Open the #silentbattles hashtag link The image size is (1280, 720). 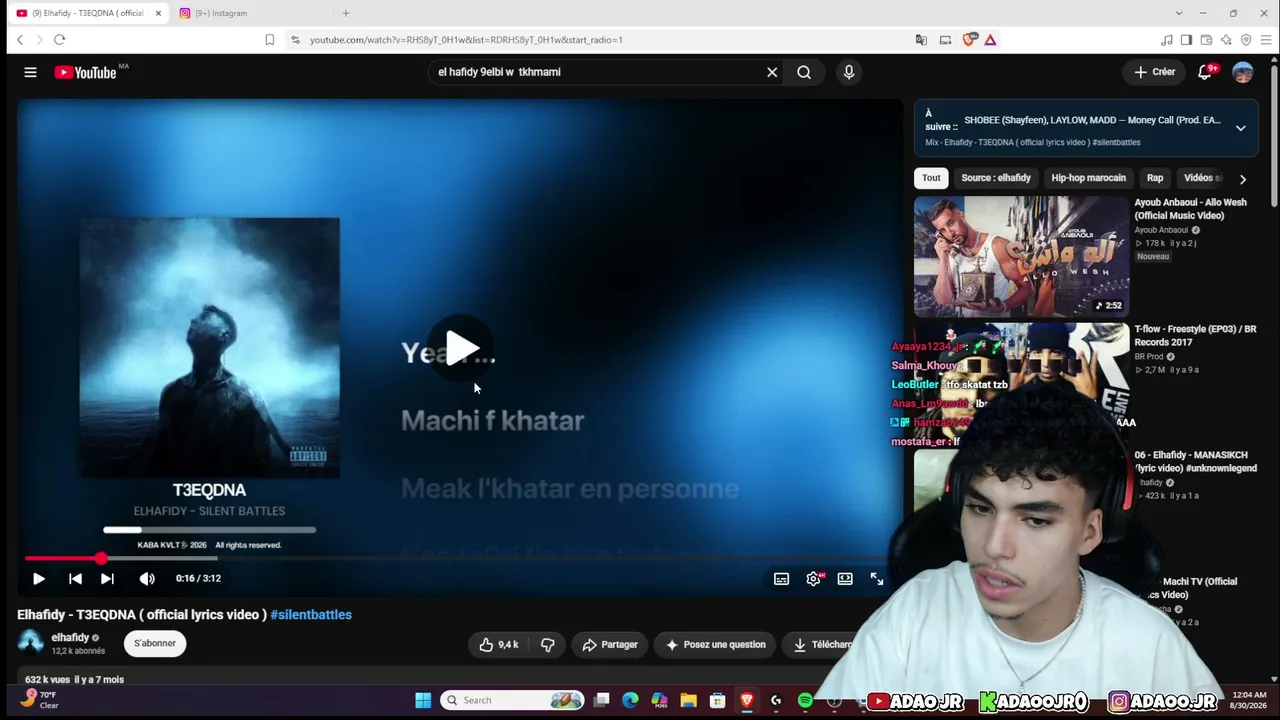tap(311, 614)
